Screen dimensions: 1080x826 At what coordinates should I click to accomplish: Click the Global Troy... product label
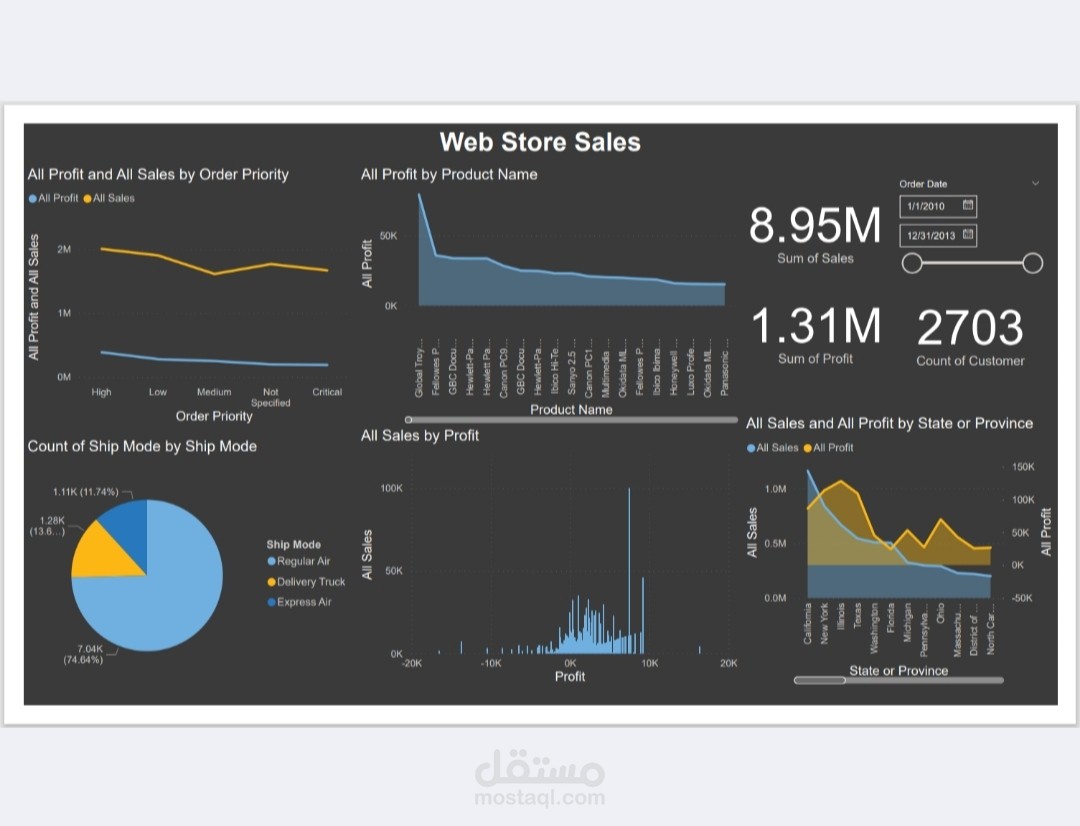click(419, 367)
